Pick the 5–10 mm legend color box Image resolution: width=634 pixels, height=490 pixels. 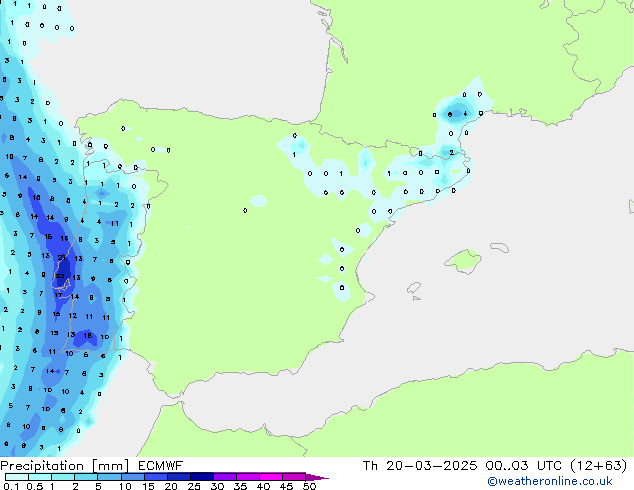tap(109, 477)
